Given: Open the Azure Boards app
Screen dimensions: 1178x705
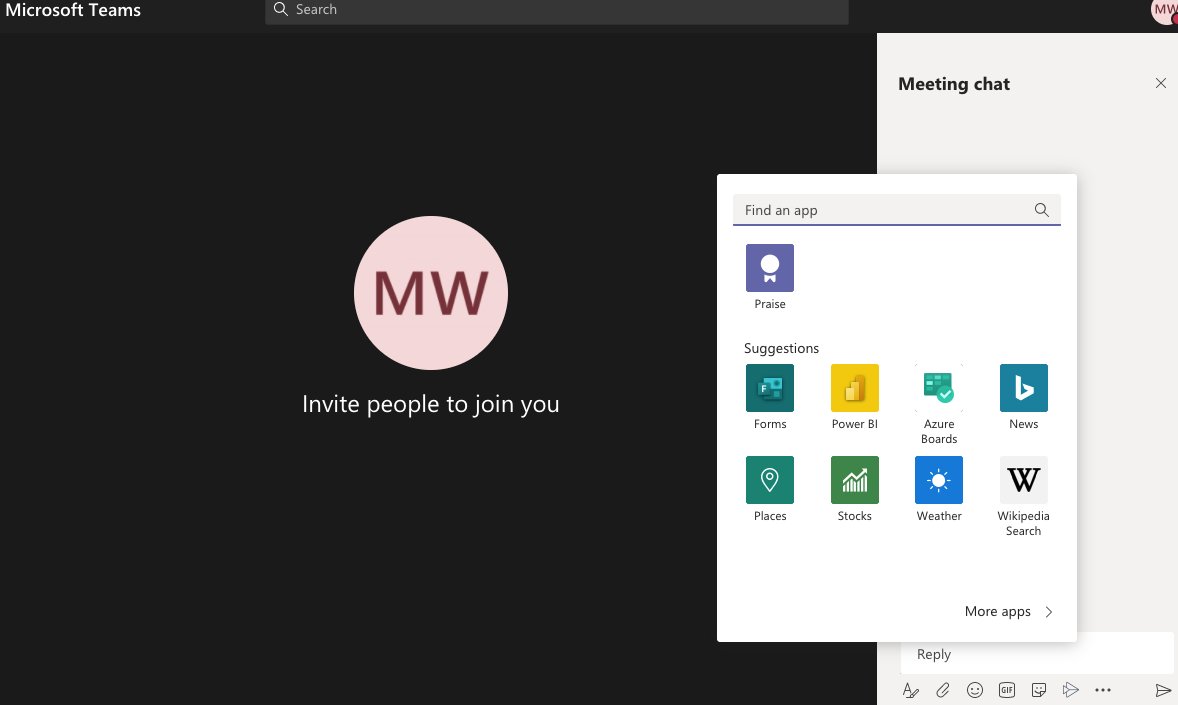Looking at the screenshot, I should [x=938, y=388].
